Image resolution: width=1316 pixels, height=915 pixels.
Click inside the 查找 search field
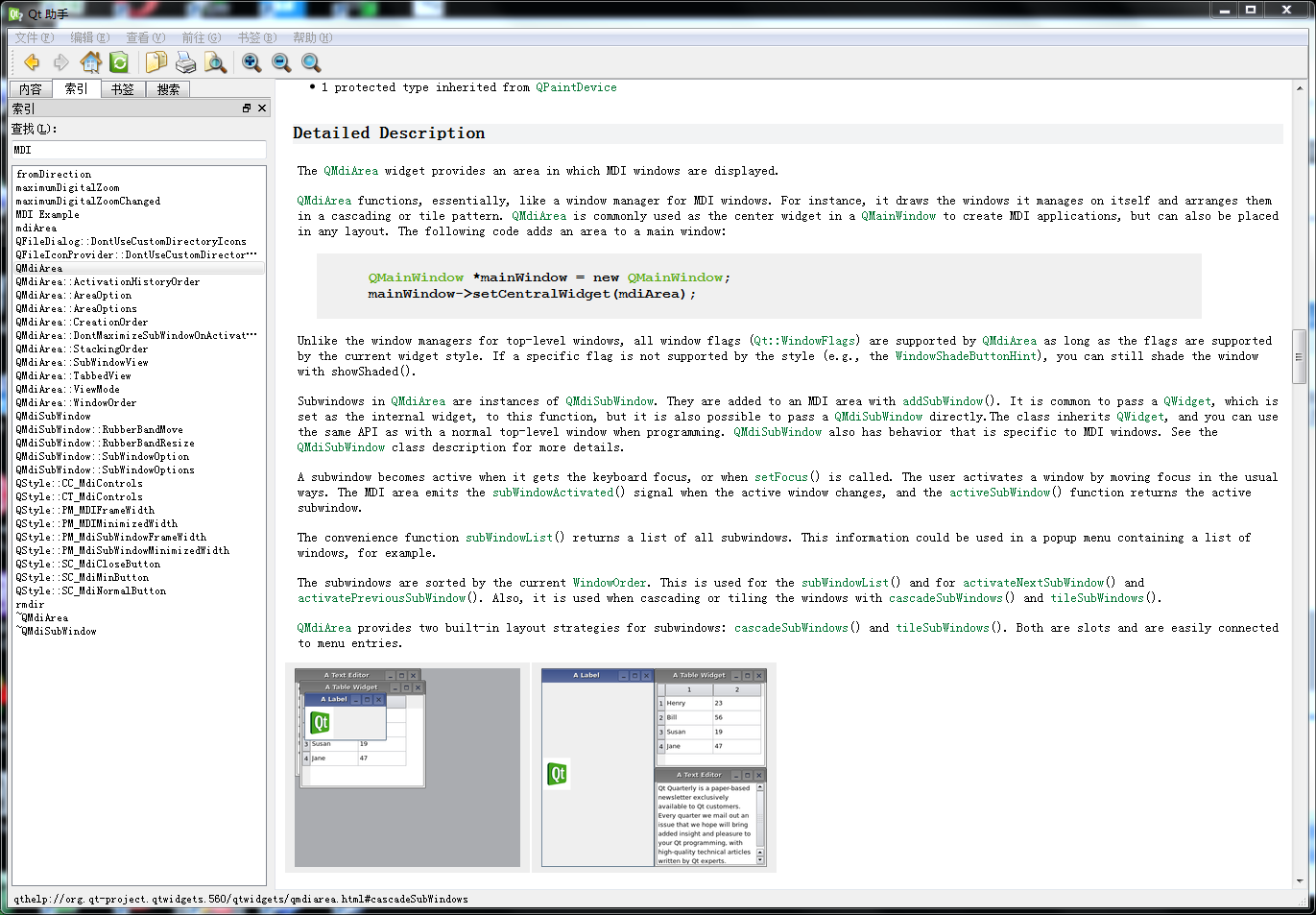[x=138, y=150]
